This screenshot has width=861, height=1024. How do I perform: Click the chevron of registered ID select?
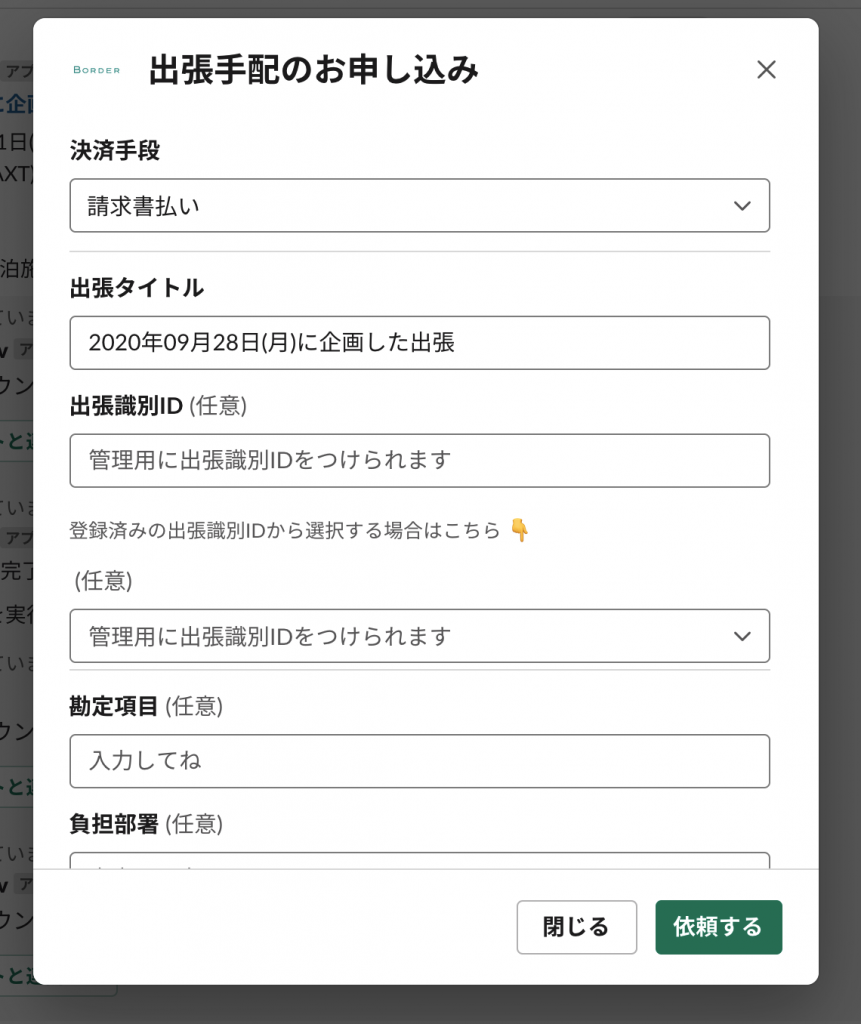point(742,636)
